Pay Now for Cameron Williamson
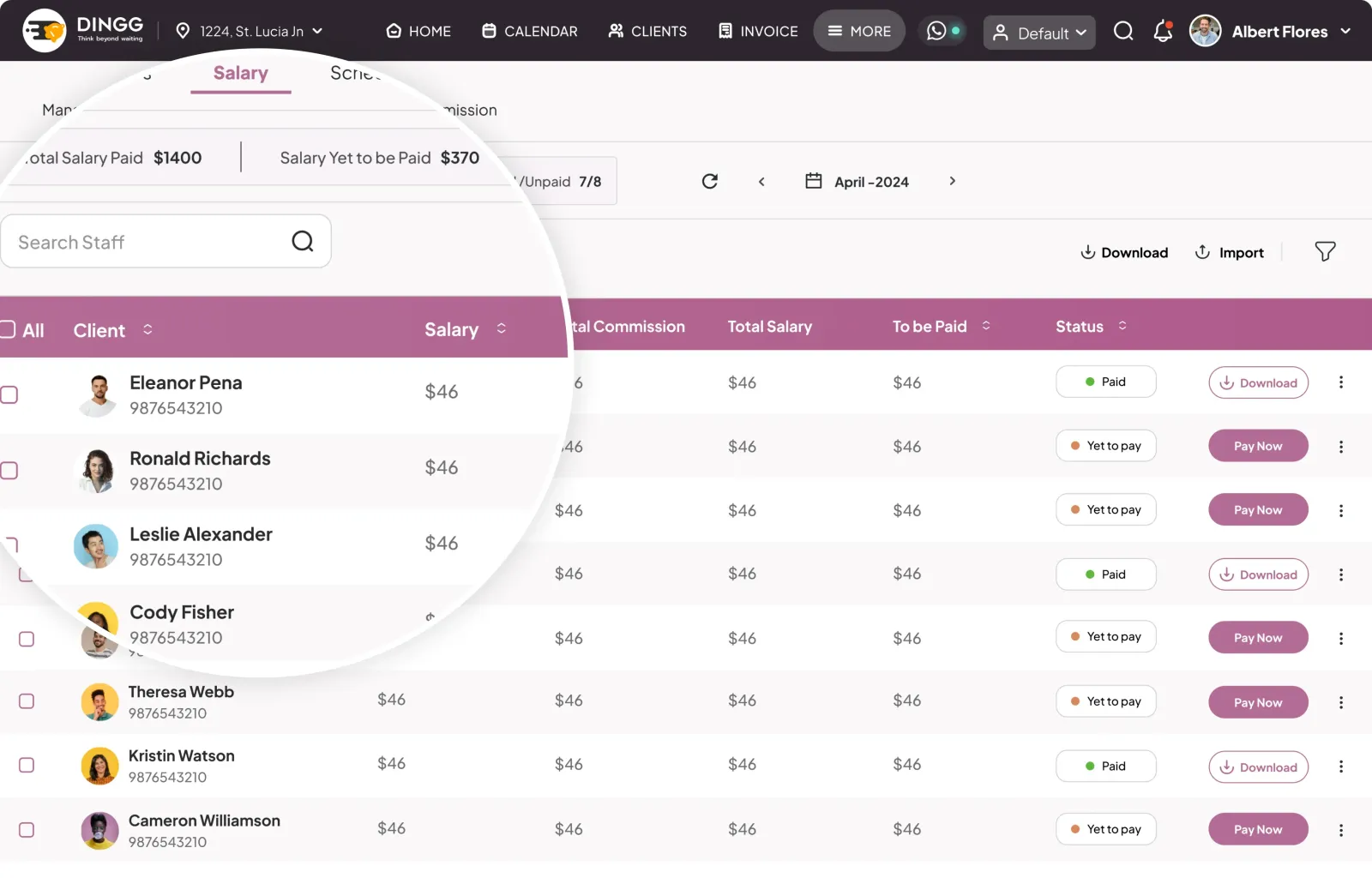The width and height of the screenshot is (1372, 890). point(1258,829)
